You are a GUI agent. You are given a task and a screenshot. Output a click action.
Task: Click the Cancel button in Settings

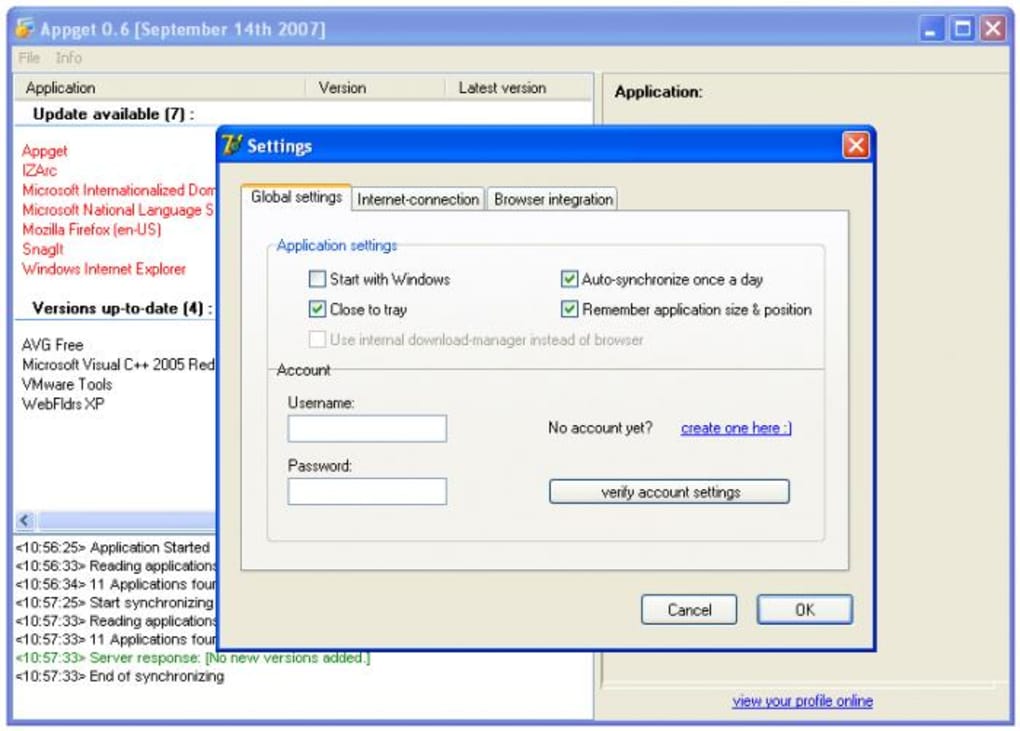[689, 609]
